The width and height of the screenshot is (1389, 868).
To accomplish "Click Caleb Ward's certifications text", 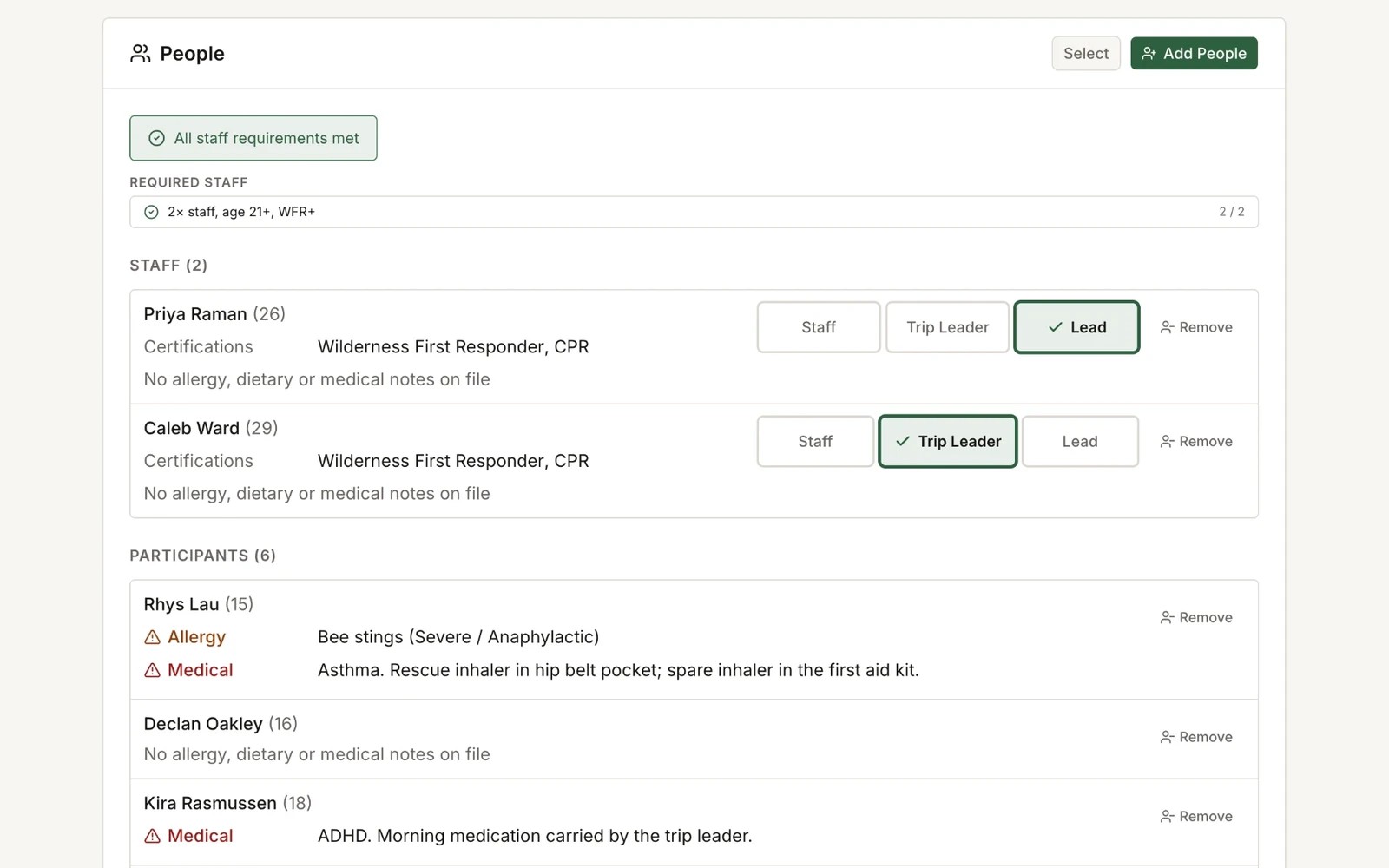I will [x=453, y=461].
